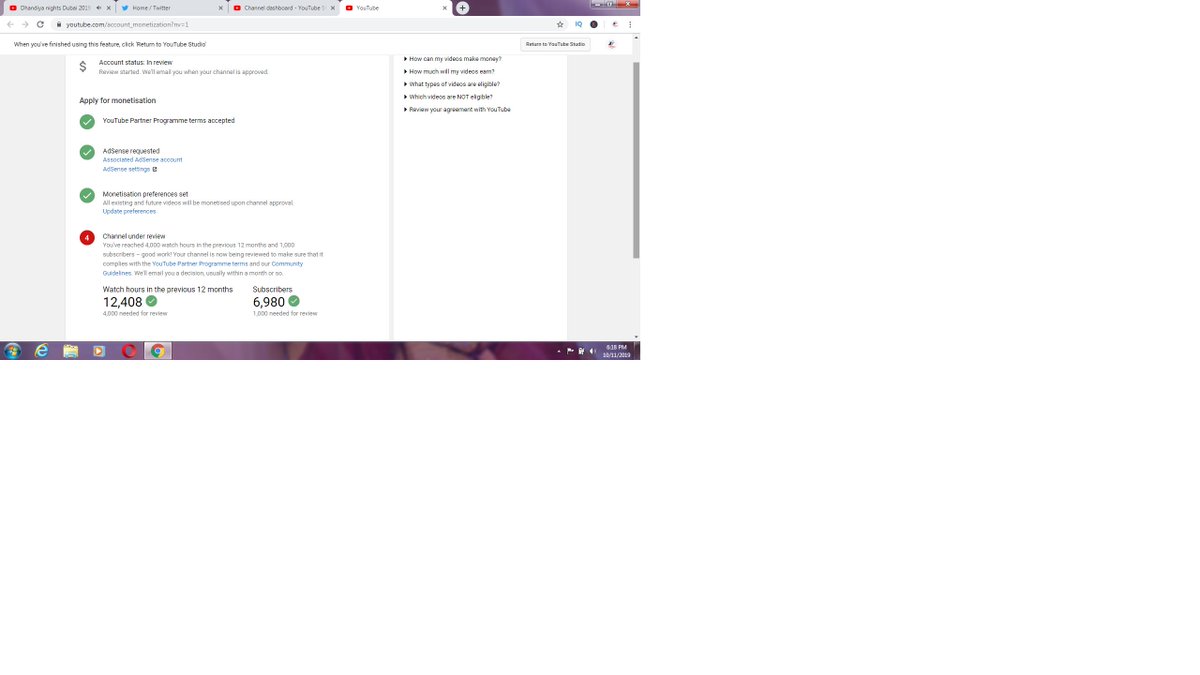The height and width of the screenshot is (675, 1200).
Task: Open a new browser tab
Action: click(x=462, y=8)
